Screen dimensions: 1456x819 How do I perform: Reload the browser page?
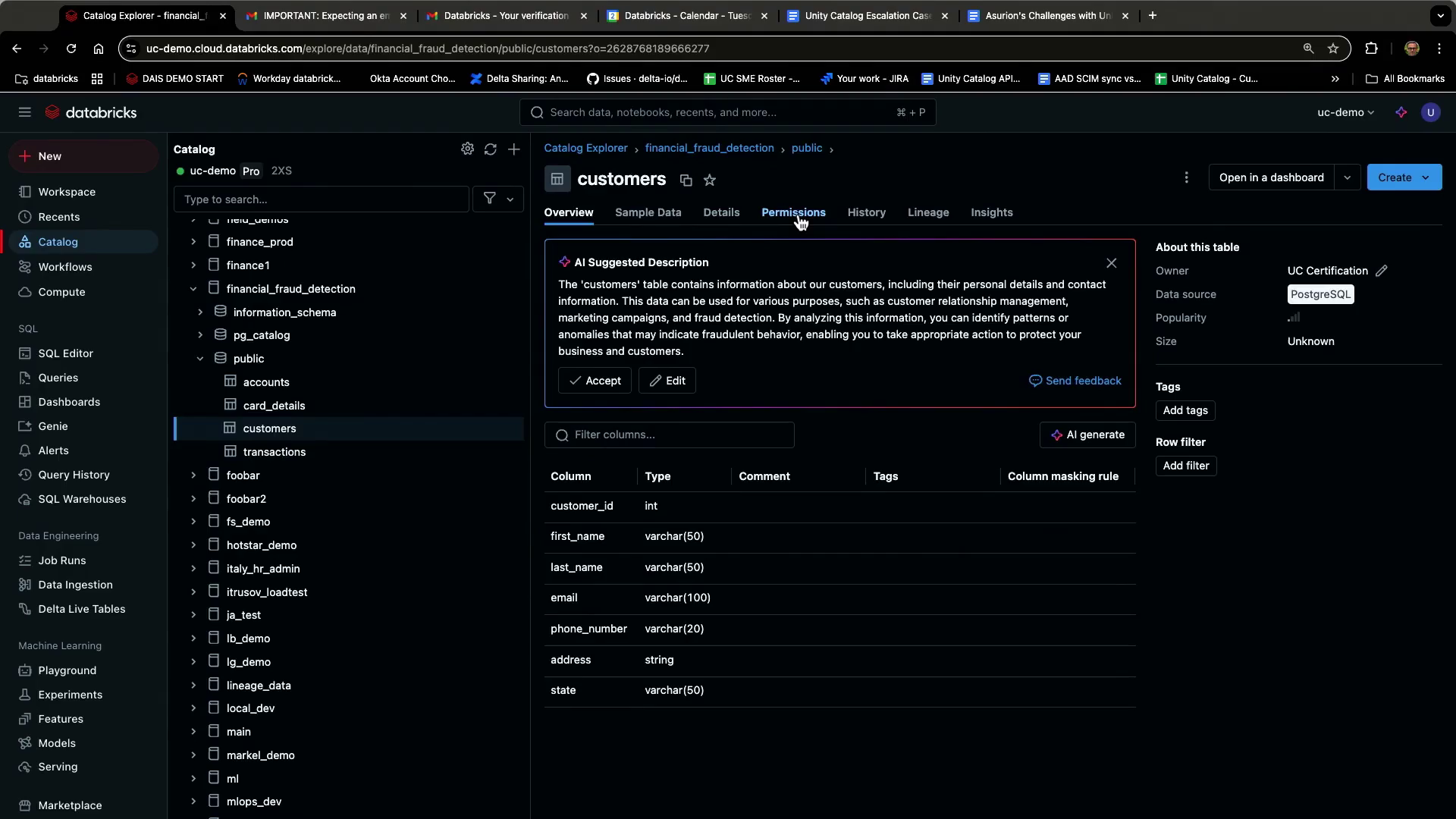click(71, 49)
